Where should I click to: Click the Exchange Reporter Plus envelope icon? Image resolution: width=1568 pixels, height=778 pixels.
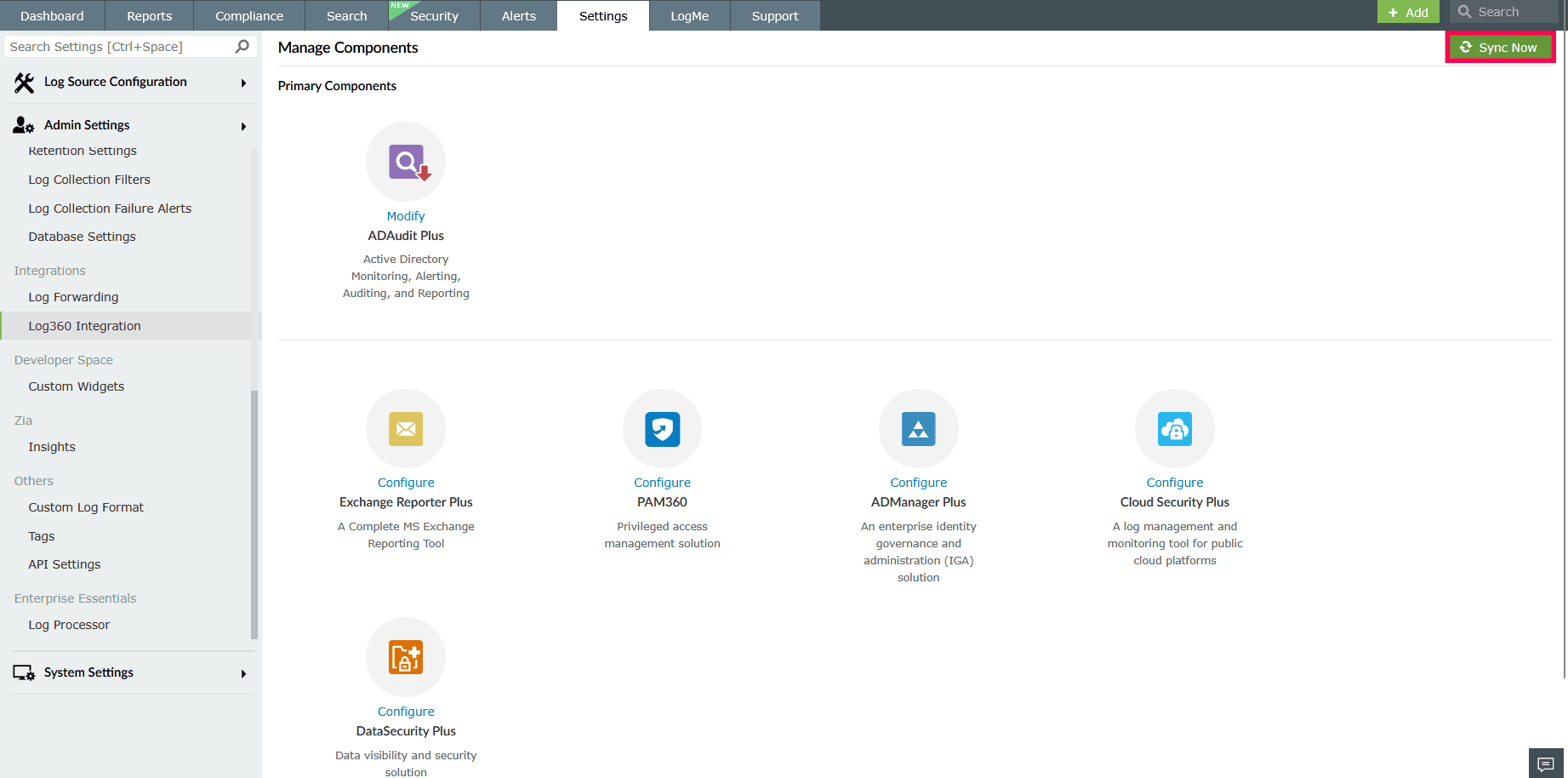point(406,429)
